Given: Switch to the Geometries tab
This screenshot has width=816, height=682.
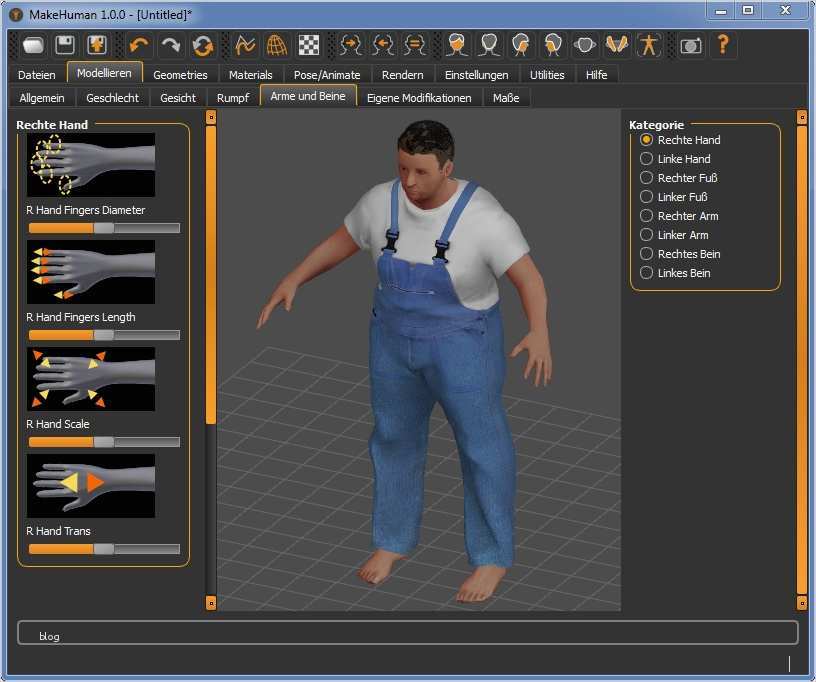Looking at the screenshot, I should point(182,74).
